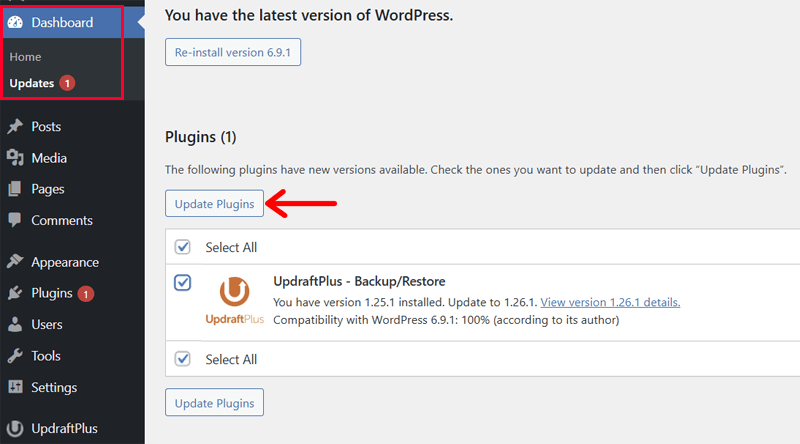Open the Dashboard menu
Image resolution: width=800 pixels, height=444 pixels.
coord(62,22)
